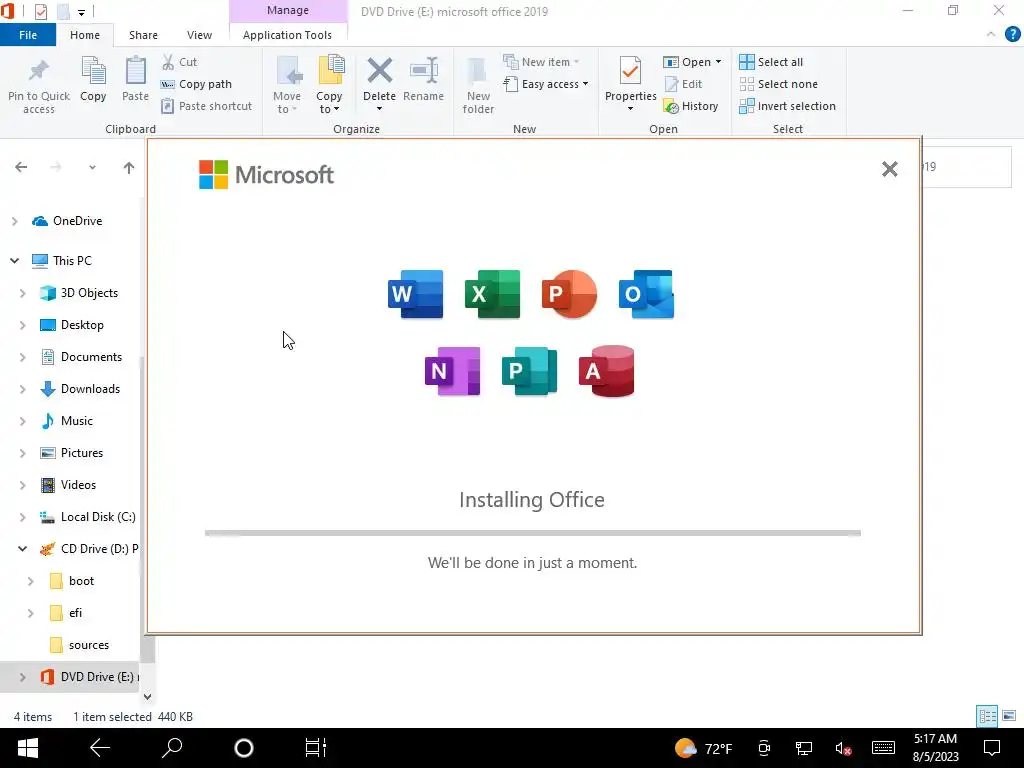The image size is (1024, 768).
Task: Switch to the Share ribbon tab
Action: click(x=143, y=35)
